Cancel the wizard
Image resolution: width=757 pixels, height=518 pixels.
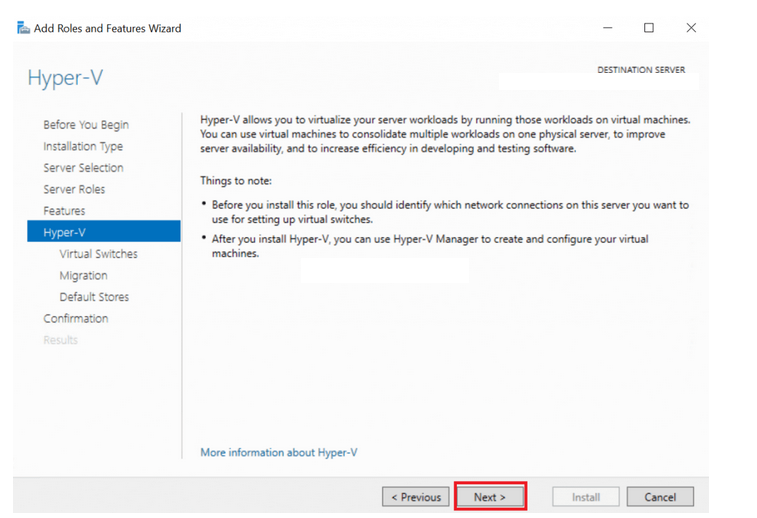[x=660, y=497]
